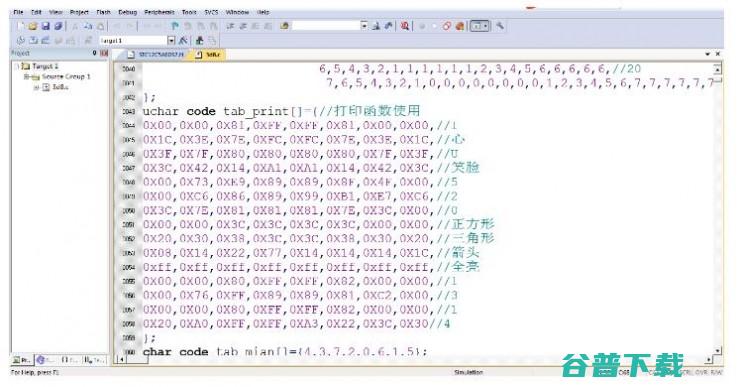Build target files using the build icon
740x387 pixels.
[33, 41]
